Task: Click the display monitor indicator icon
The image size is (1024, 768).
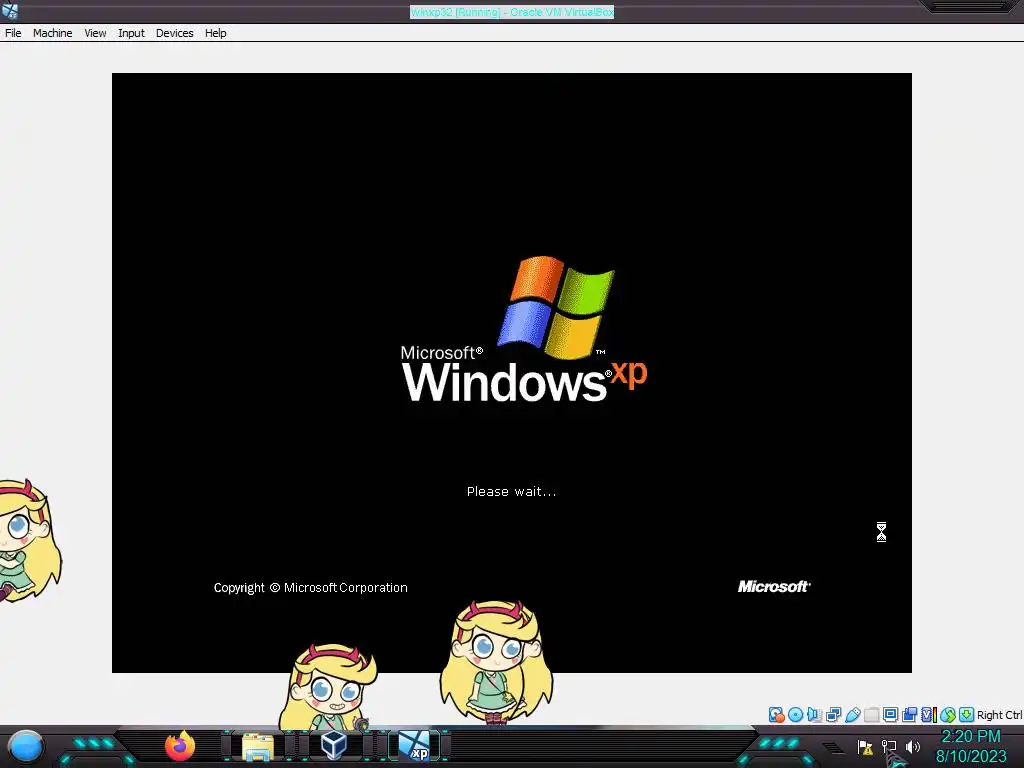Action: click(x=890, y=714)
